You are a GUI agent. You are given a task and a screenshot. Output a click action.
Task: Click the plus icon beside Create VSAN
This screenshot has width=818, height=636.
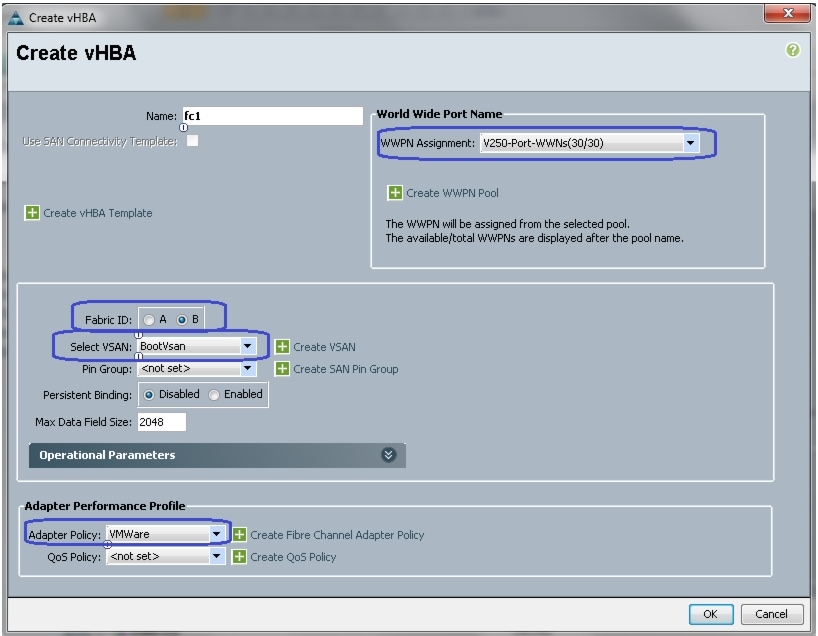pos(282,347)
